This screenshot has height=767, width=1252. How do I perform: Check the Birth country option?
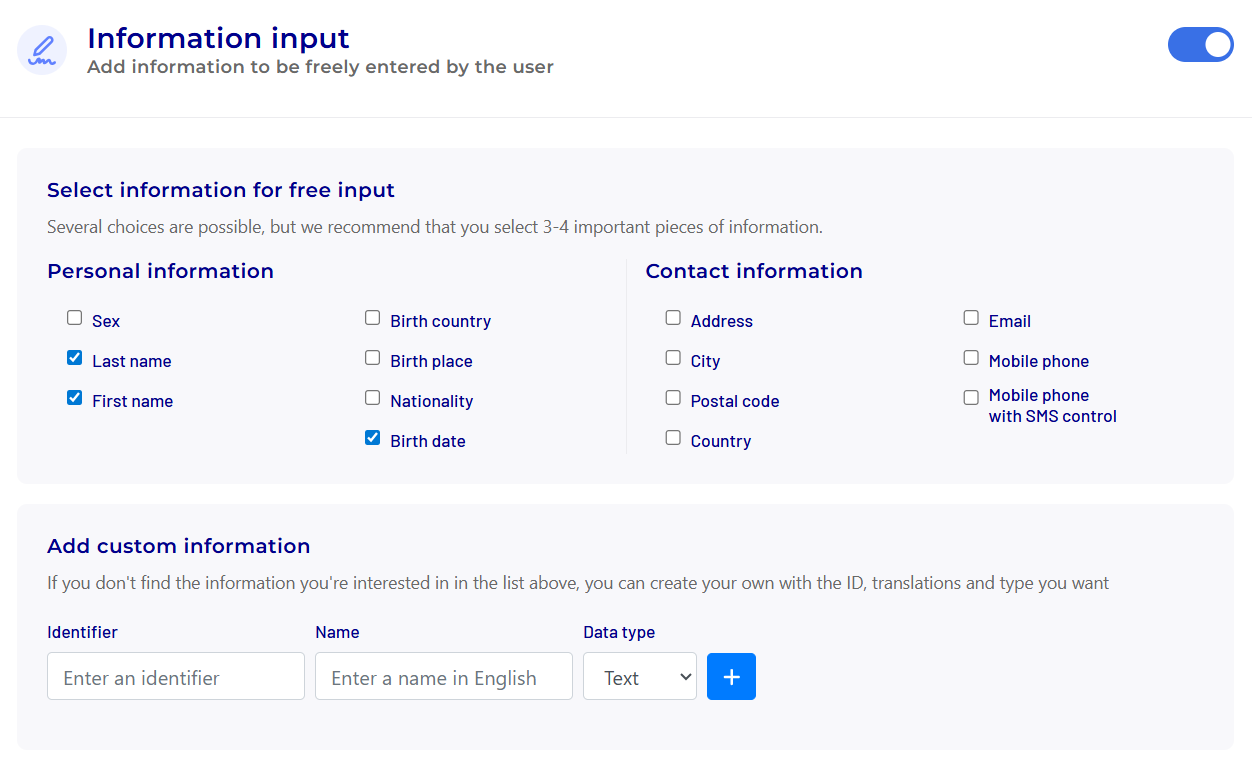373,318
